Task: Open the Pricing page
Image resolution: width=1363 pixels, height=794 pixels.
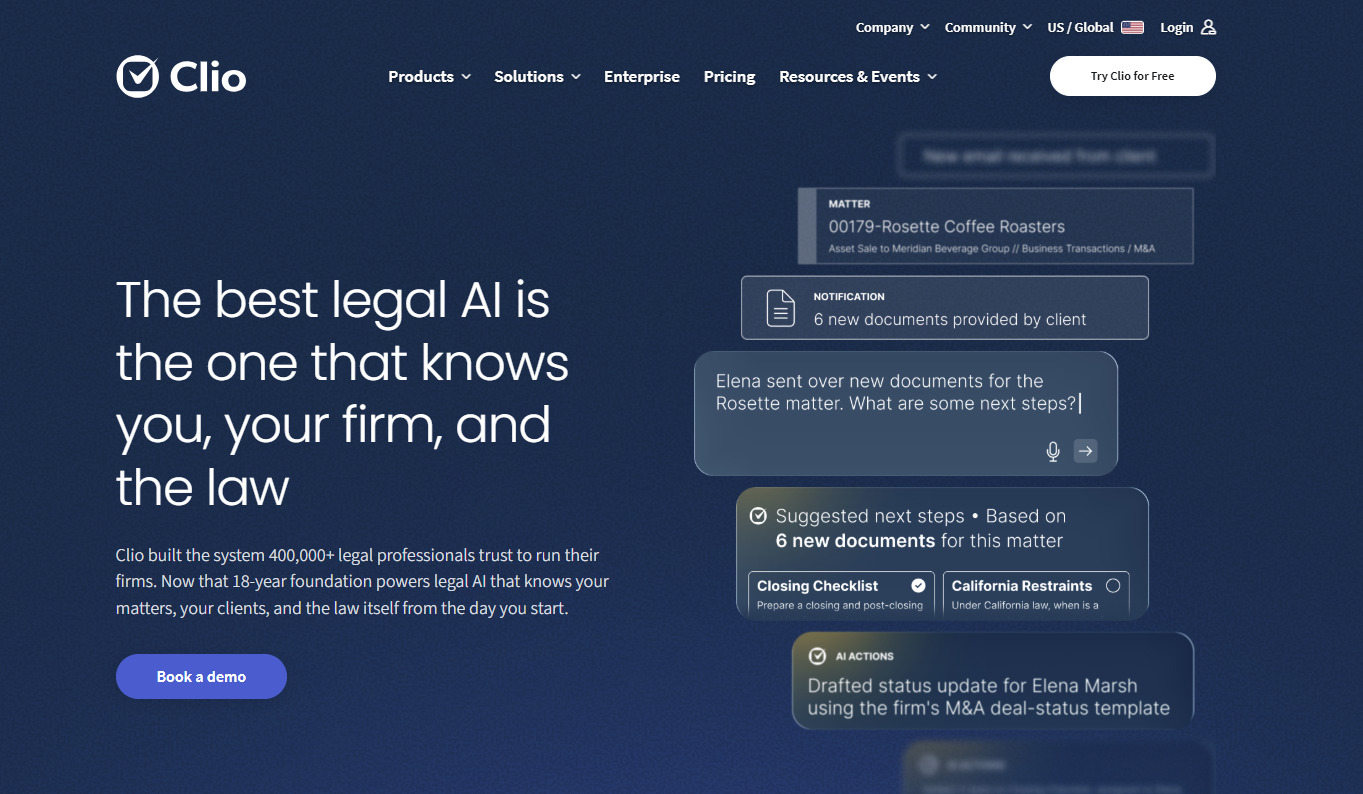Action: pyautogui.click(x=729, y=77)
